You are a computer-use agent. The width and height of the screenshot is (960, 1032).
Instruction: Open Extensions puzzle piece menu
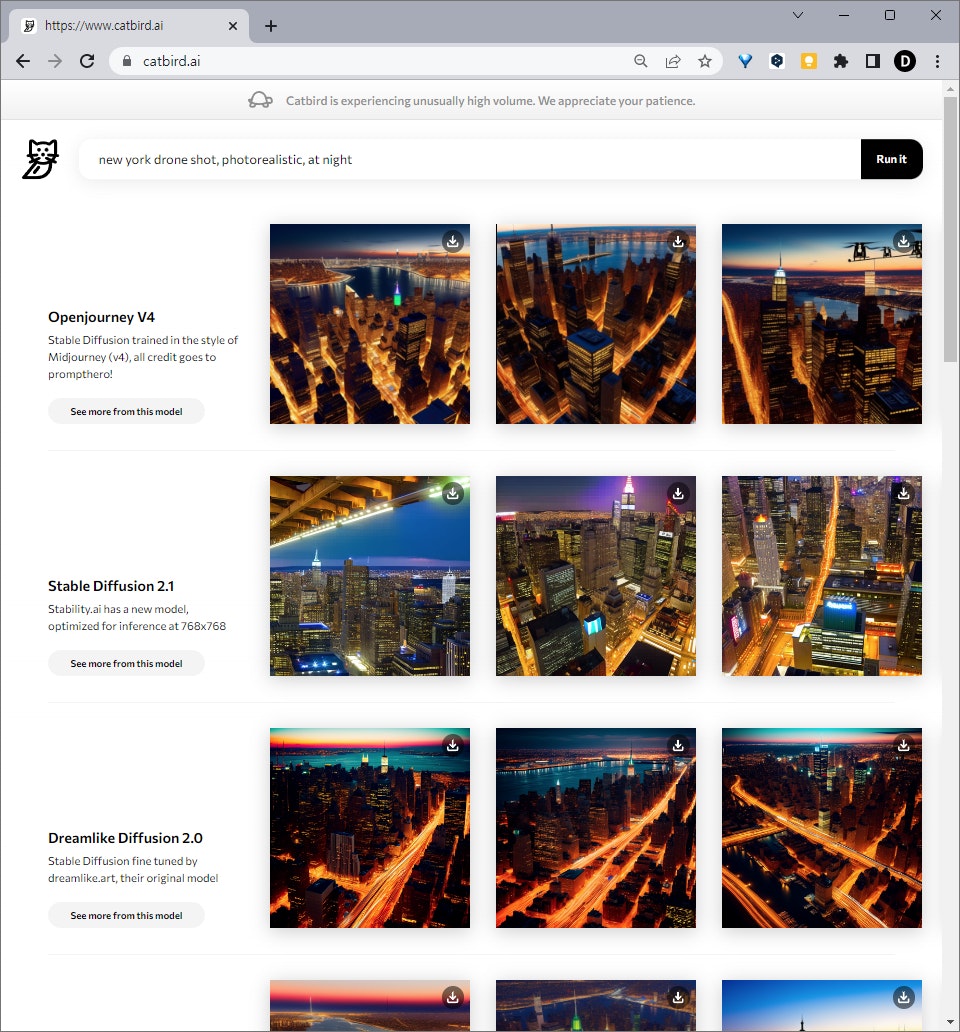[841, 61]
